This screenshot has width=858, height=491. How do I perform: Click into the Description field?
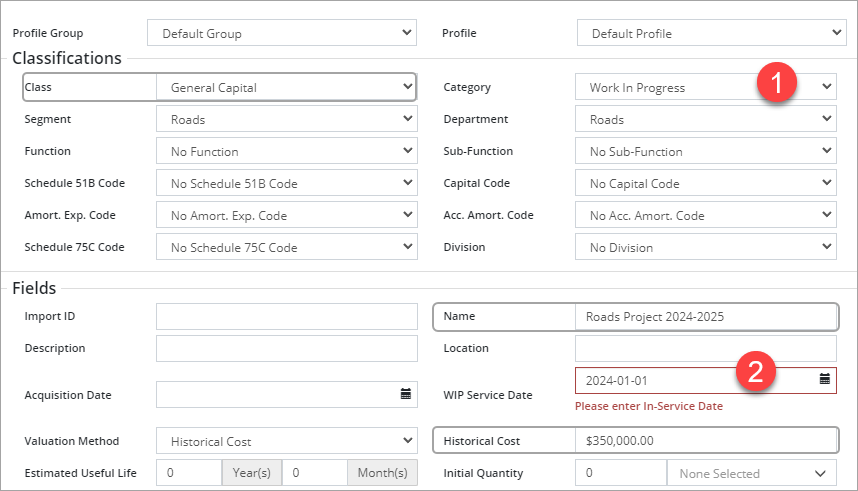tap(286, 348)
